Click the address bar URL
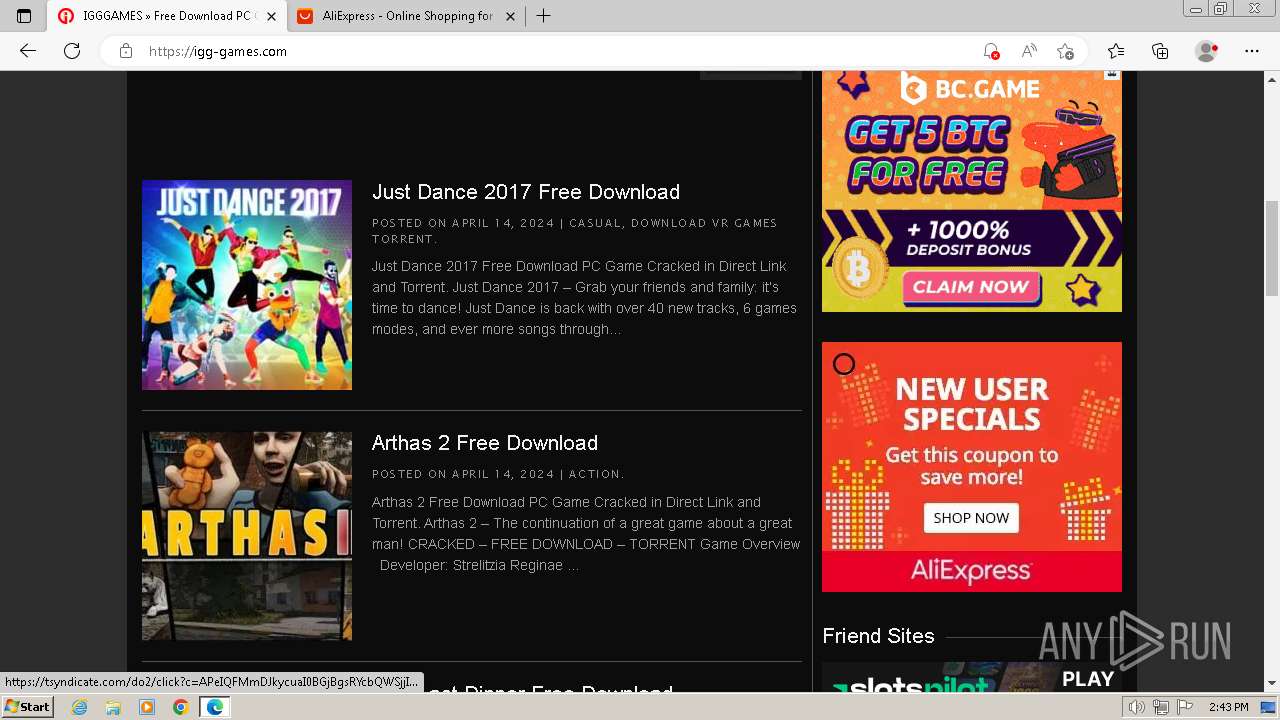1280x720 pixels. [218, 51]
